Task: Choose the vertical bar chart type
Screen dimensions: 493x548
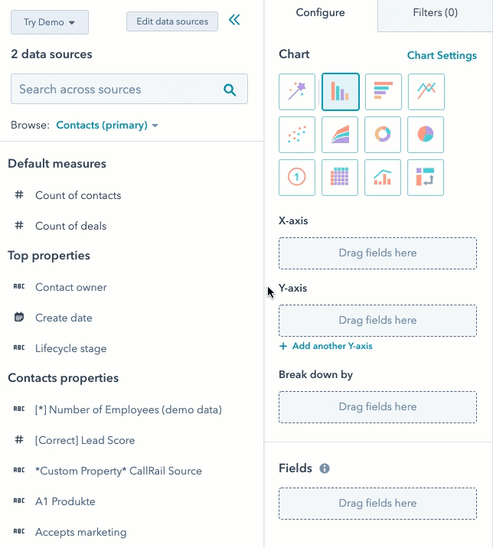Action: point(340,92)
